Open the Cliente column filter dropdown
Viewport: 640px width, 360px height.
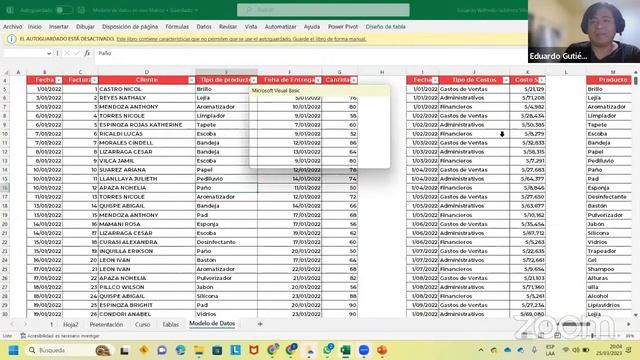(191, 80)
